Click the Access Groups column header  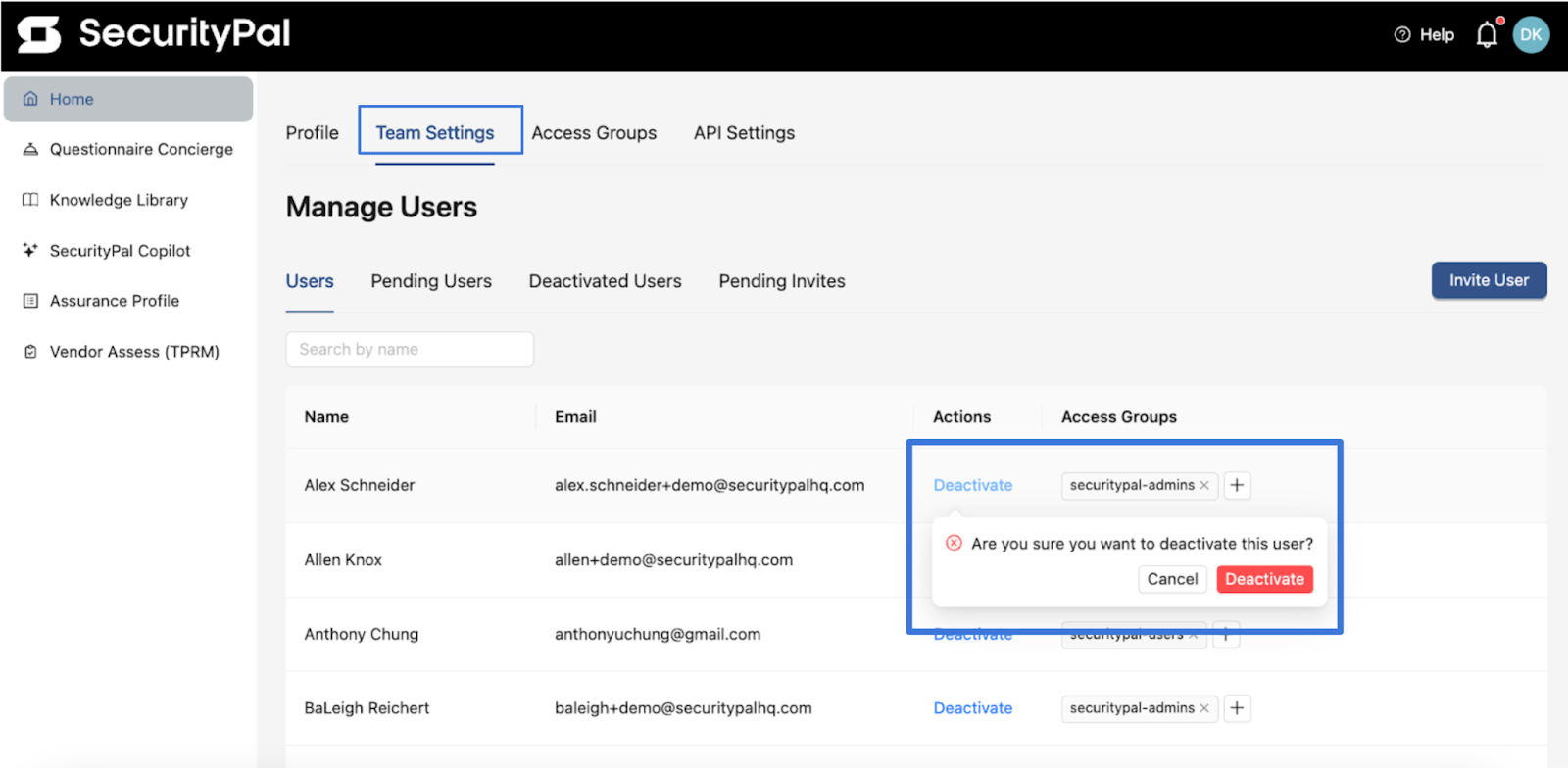1119,417
